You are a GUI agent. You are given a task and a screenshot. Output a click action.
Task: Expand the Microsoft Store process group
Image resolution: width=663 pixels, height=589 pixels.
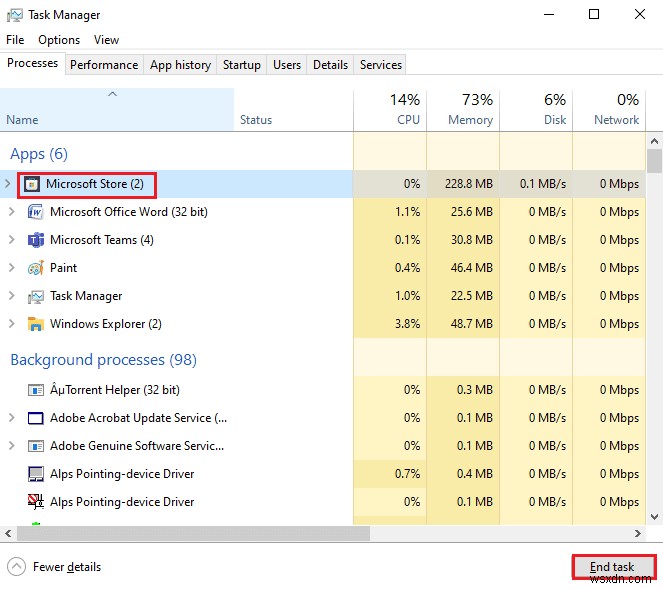pyautogui.click(x=9, y=184)
